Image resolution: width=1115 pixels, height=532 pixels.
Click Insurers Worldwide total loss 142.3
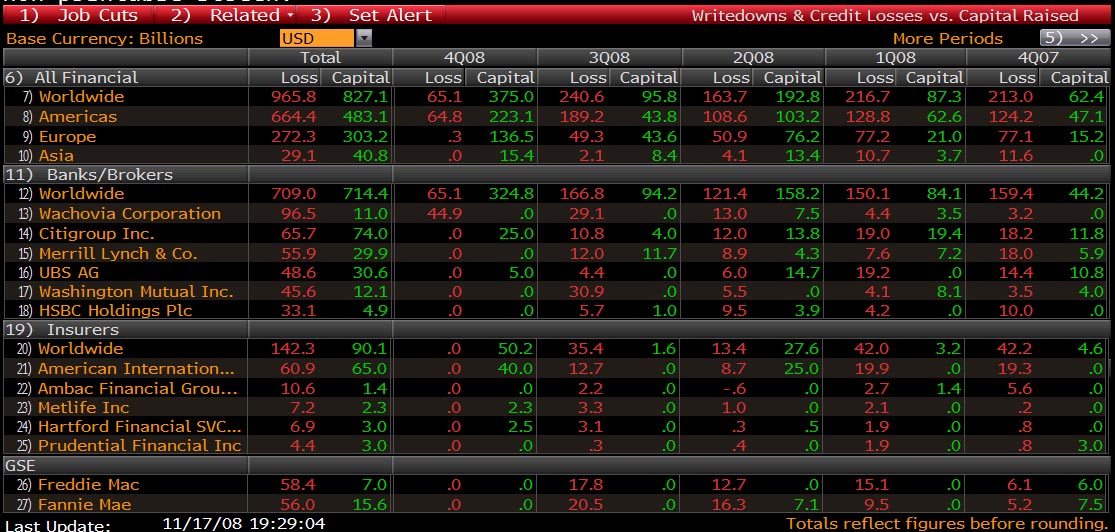pos(294,349)
